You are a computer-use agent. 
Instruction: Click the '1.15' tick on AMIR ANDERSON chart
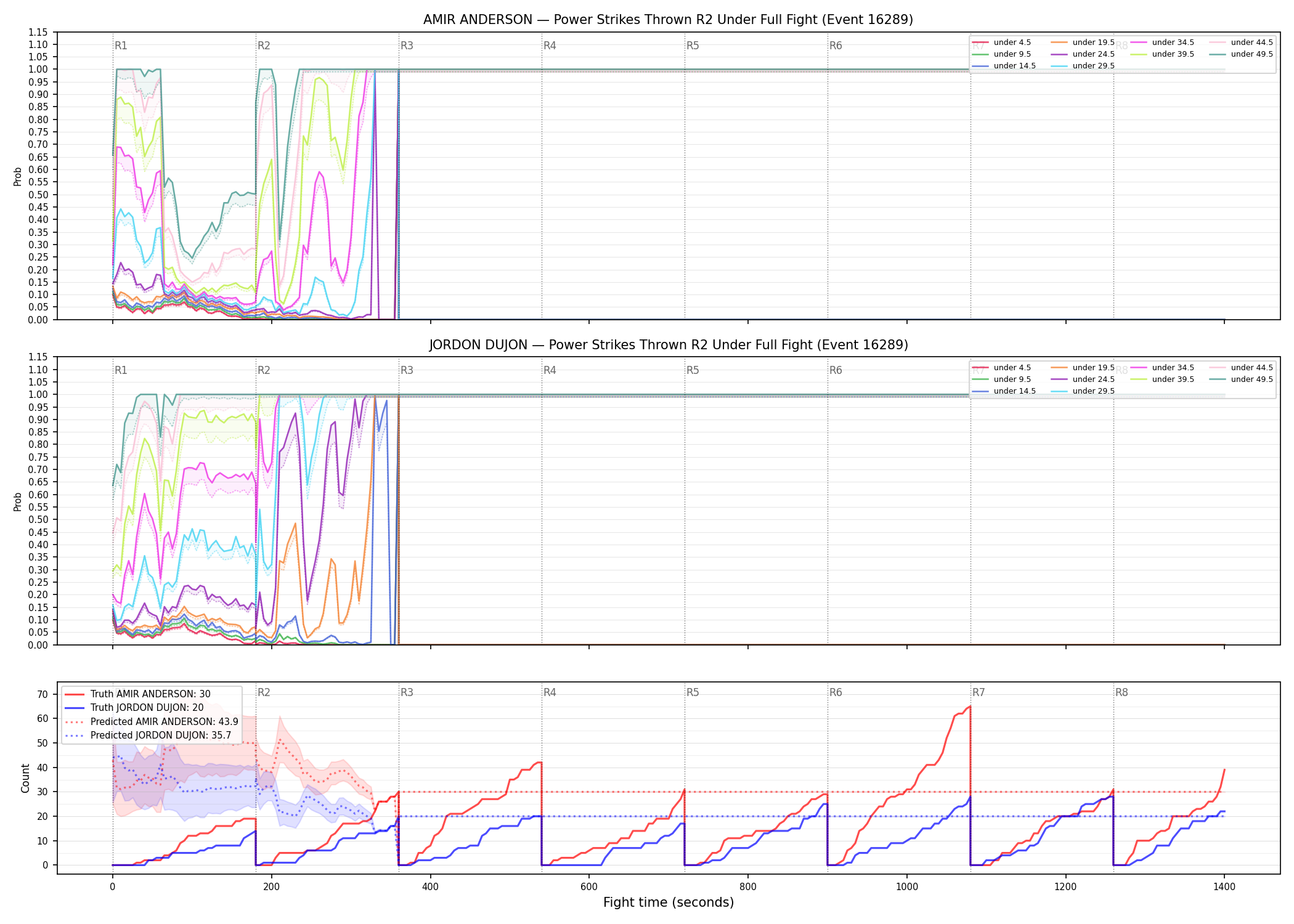38,32
